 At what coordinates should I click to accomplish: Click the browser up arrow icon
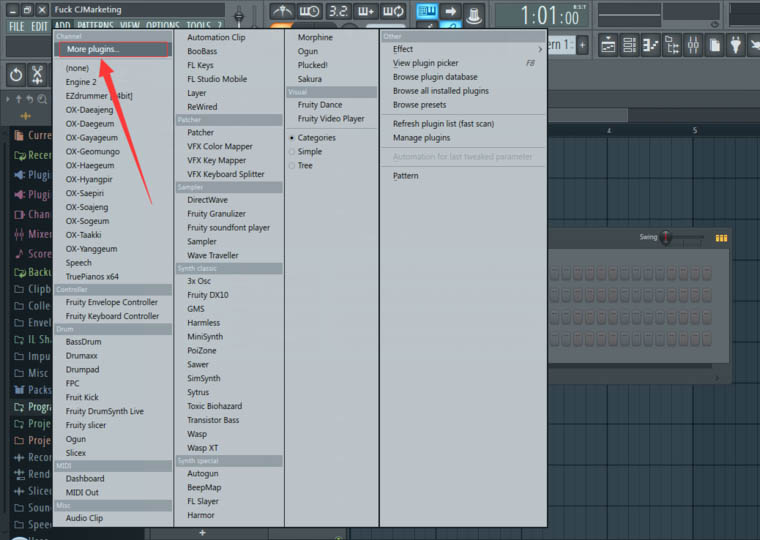[x=18, y=99]
